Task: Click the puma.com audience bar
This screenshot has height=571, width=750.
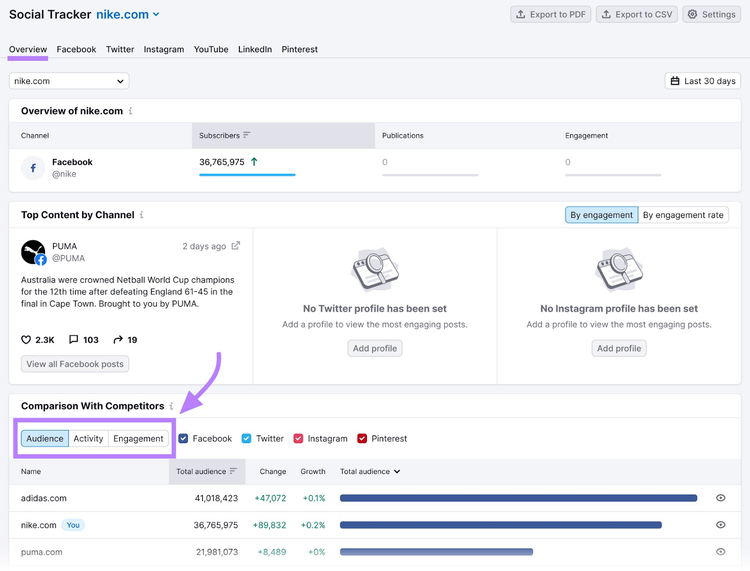Action: coord(436,551)
